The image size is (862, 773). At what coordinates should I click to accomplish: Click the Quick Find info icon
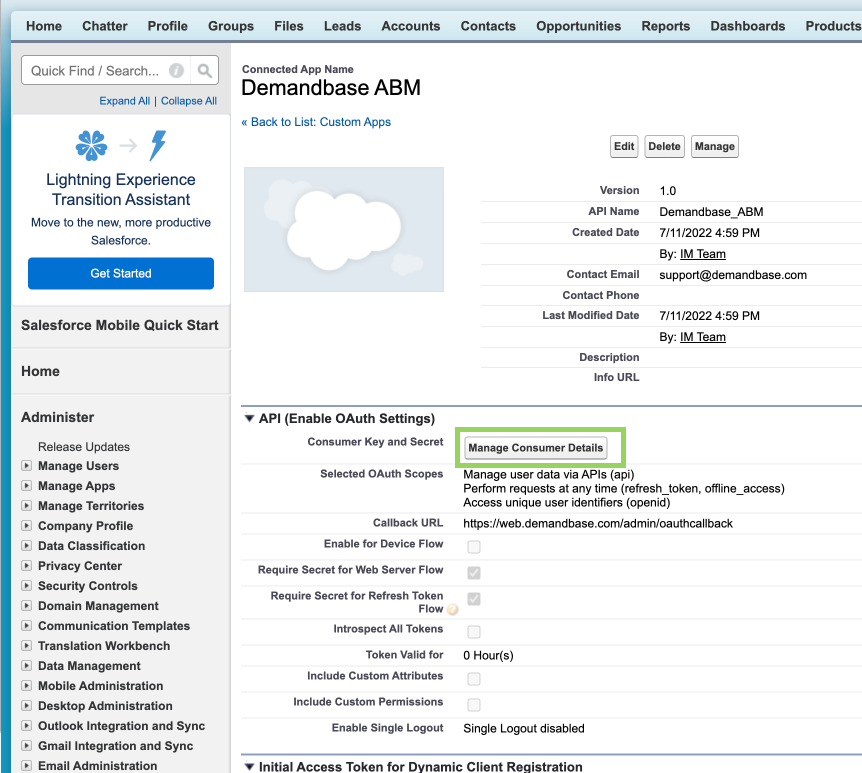coord(177,71)
